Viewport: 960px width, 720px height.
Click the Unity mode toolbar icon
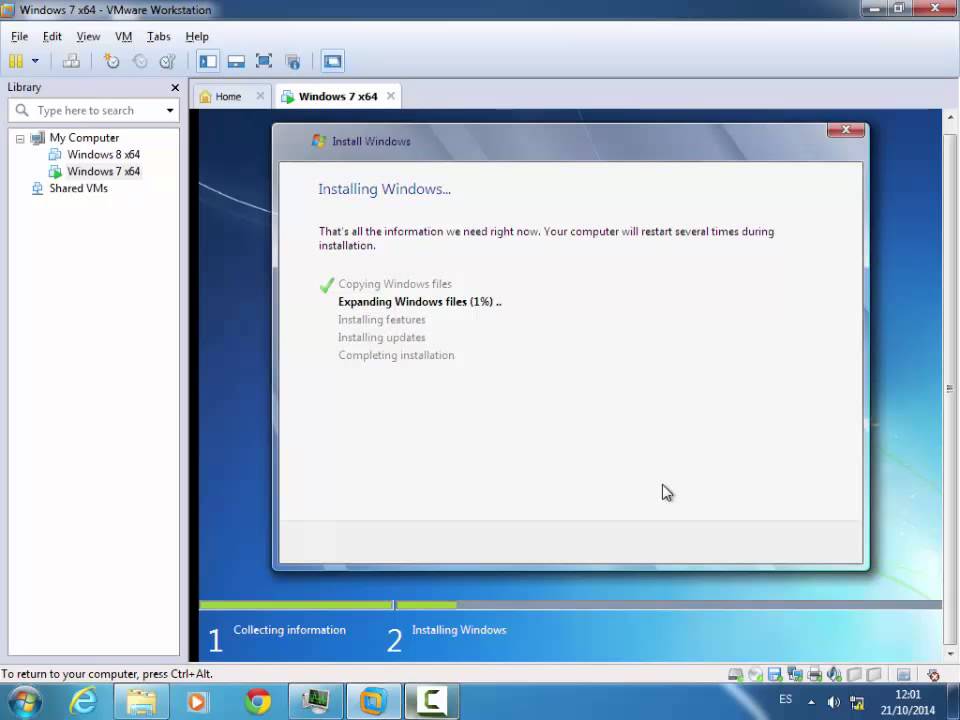pos(293,61)
